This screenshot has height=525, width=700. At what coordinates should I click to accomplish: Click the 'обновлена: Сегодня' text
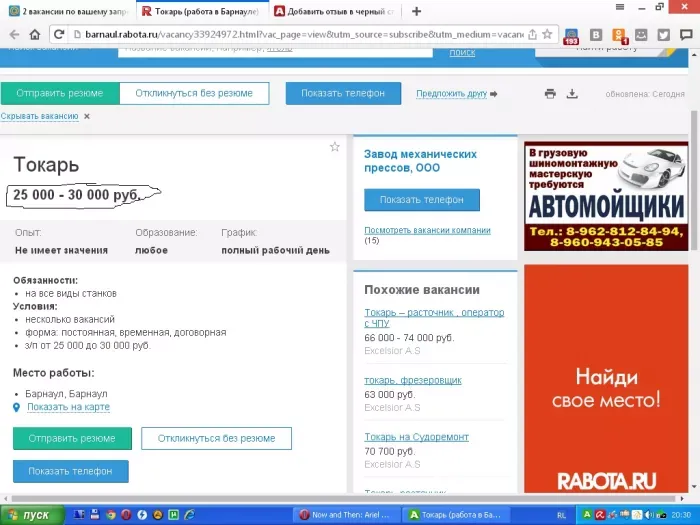645,94
